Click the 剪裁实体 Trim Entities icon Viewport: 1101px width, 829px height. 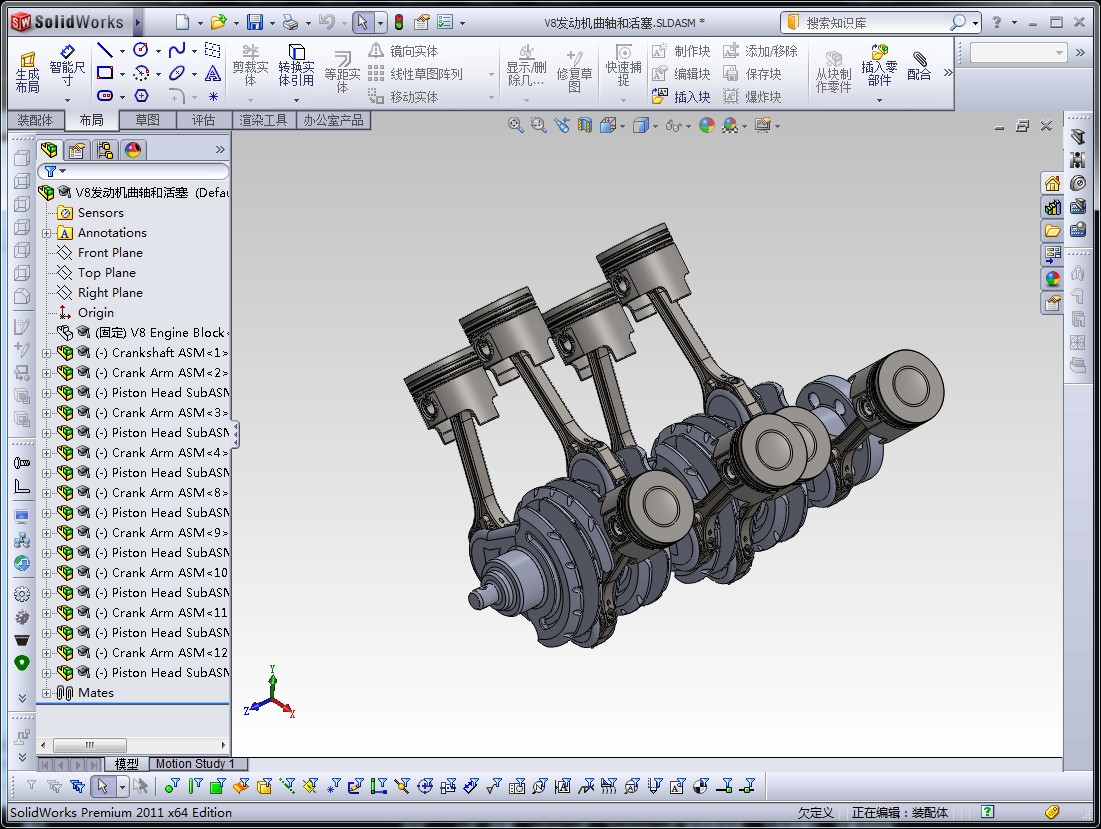(x=250, y=64)
